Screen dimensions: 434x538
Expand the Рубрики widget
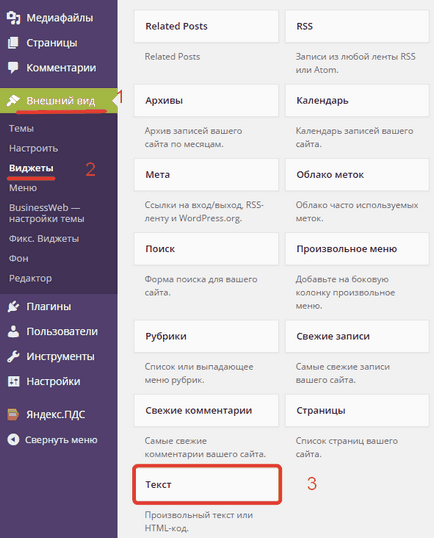tap(206, 336)
